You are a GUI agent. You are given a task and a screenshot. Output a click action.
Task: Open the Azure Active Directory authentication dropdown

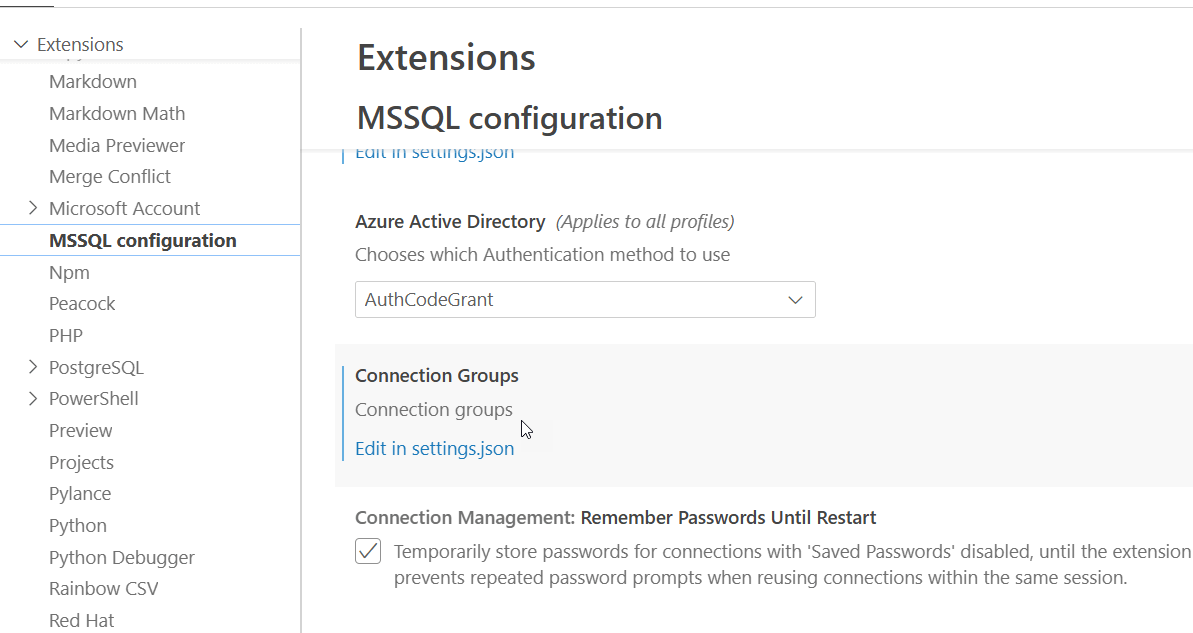(x=585, y=300)
